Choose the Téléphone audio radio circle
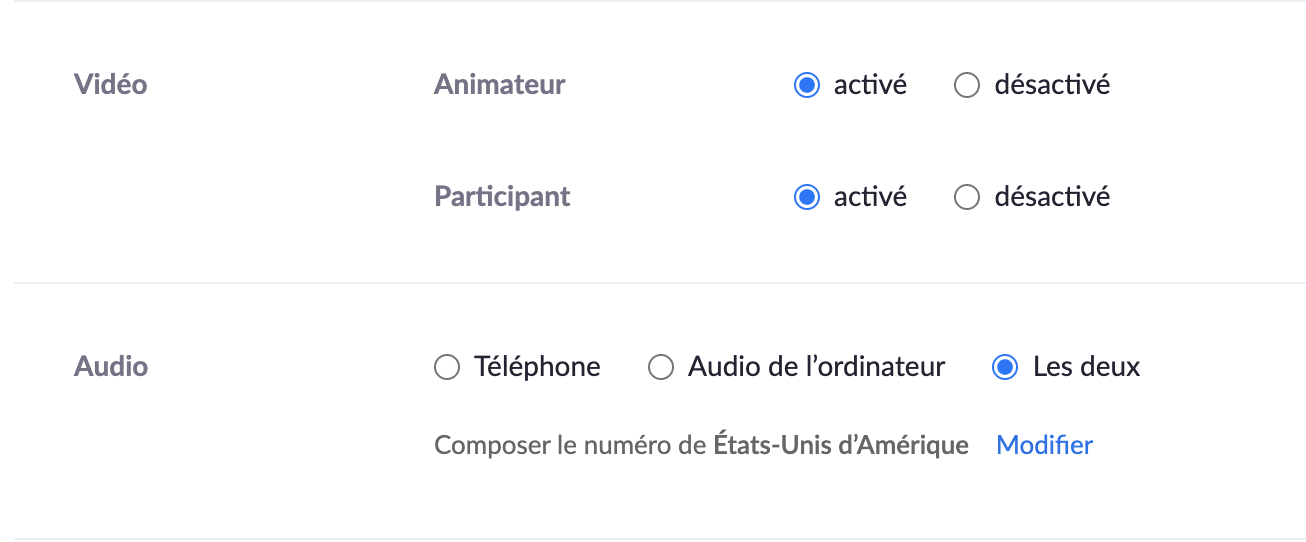 click(446, 367)
